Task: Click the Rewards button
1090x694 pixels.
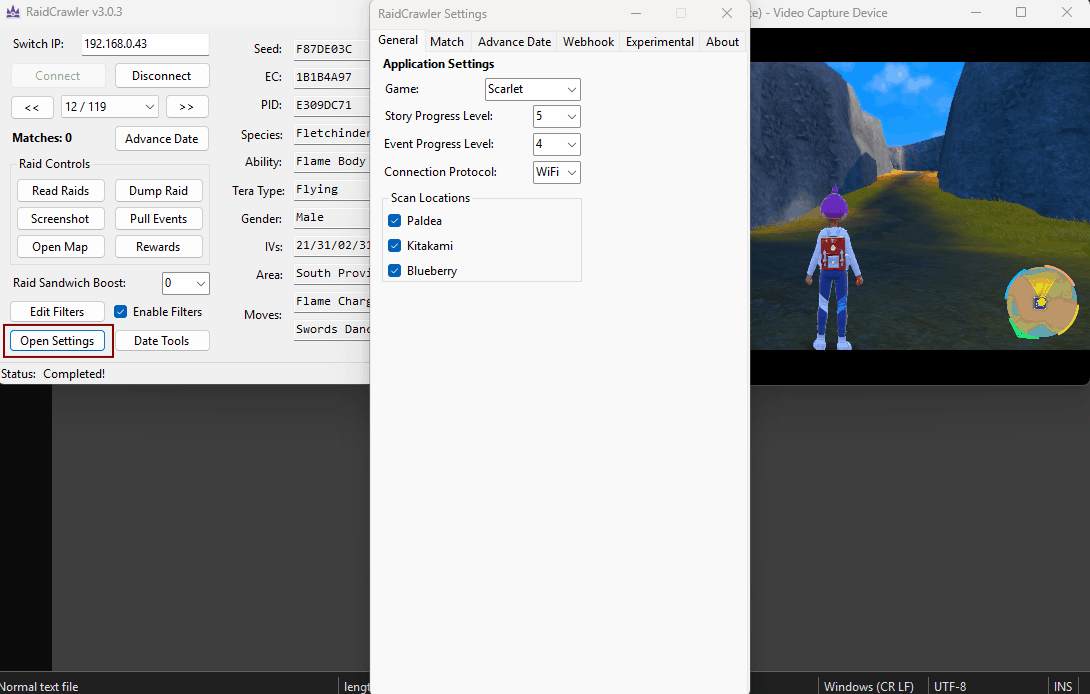Action: (158, 247)
